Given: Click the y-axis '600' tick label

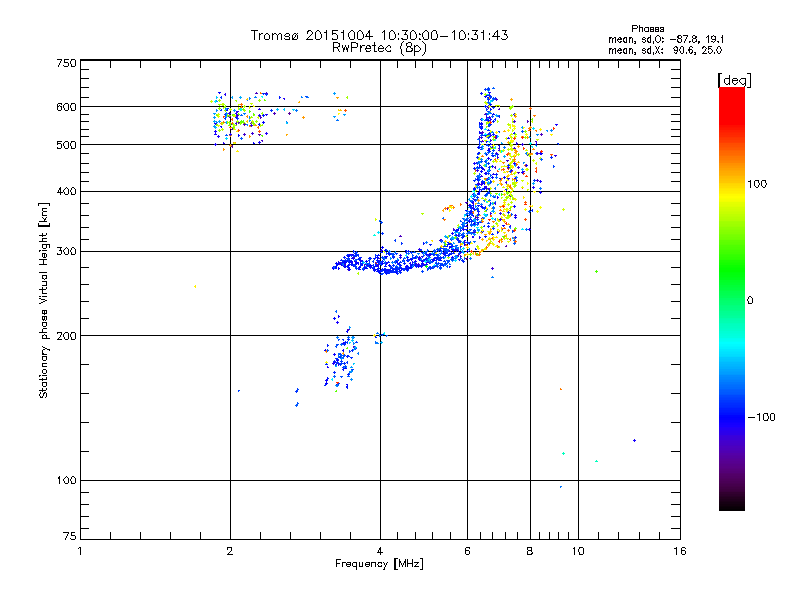Looking at the screenshot, I should (66, 107).
